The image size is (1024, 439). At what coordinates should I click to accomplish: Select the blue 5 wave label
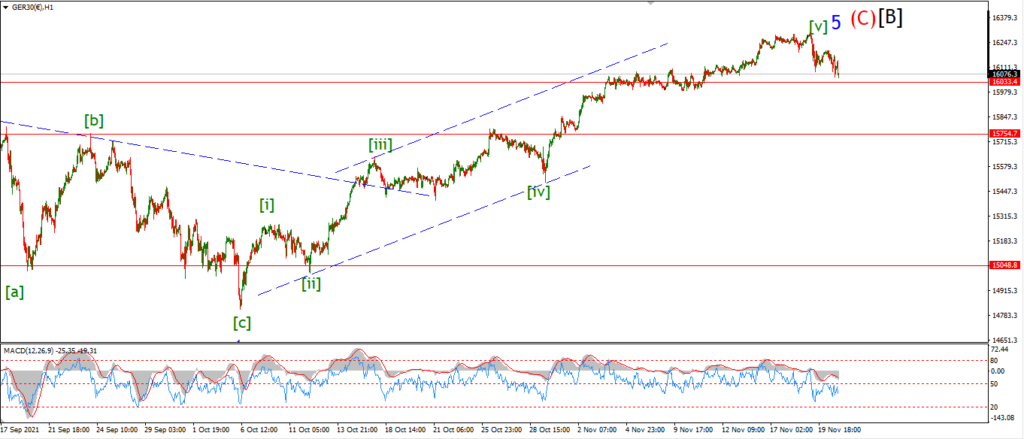(x=836, y=23)
